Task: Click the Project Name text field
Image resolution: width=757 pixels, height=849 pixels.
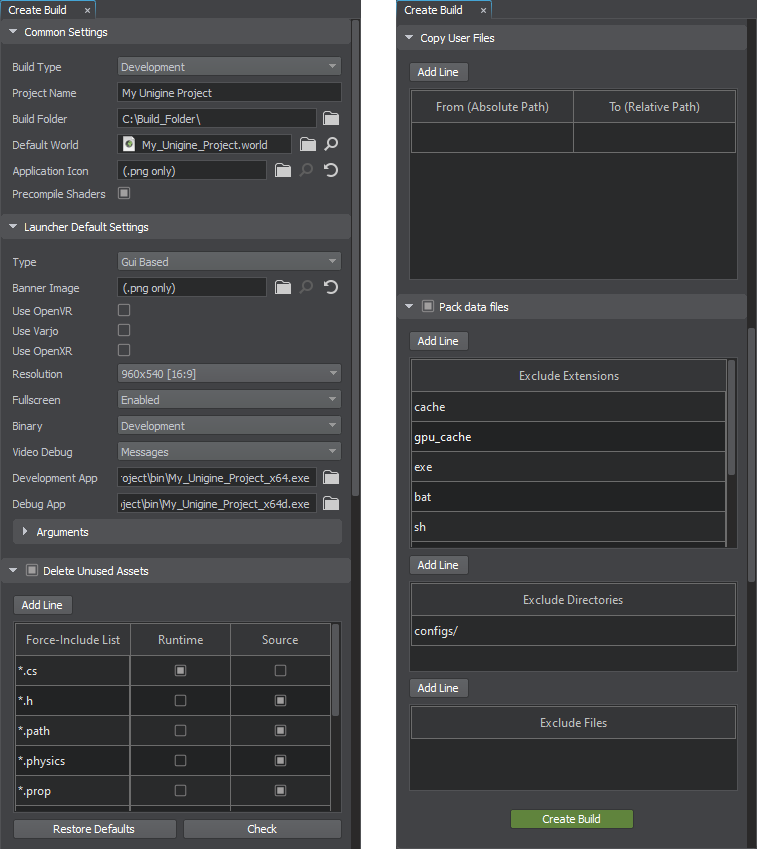Action: pos(229,93)
